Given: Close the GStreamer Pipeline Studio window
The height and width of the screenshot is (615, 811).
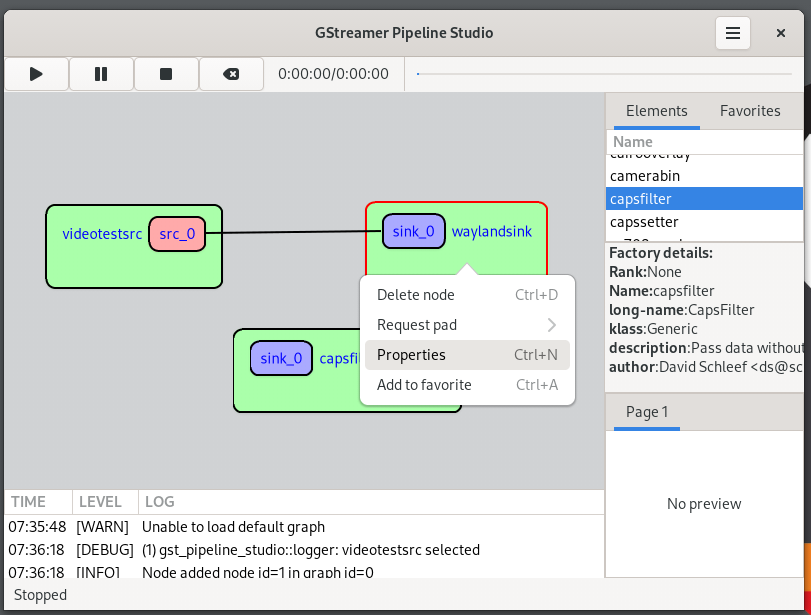Looking at the screenshot, I should 780,33.
